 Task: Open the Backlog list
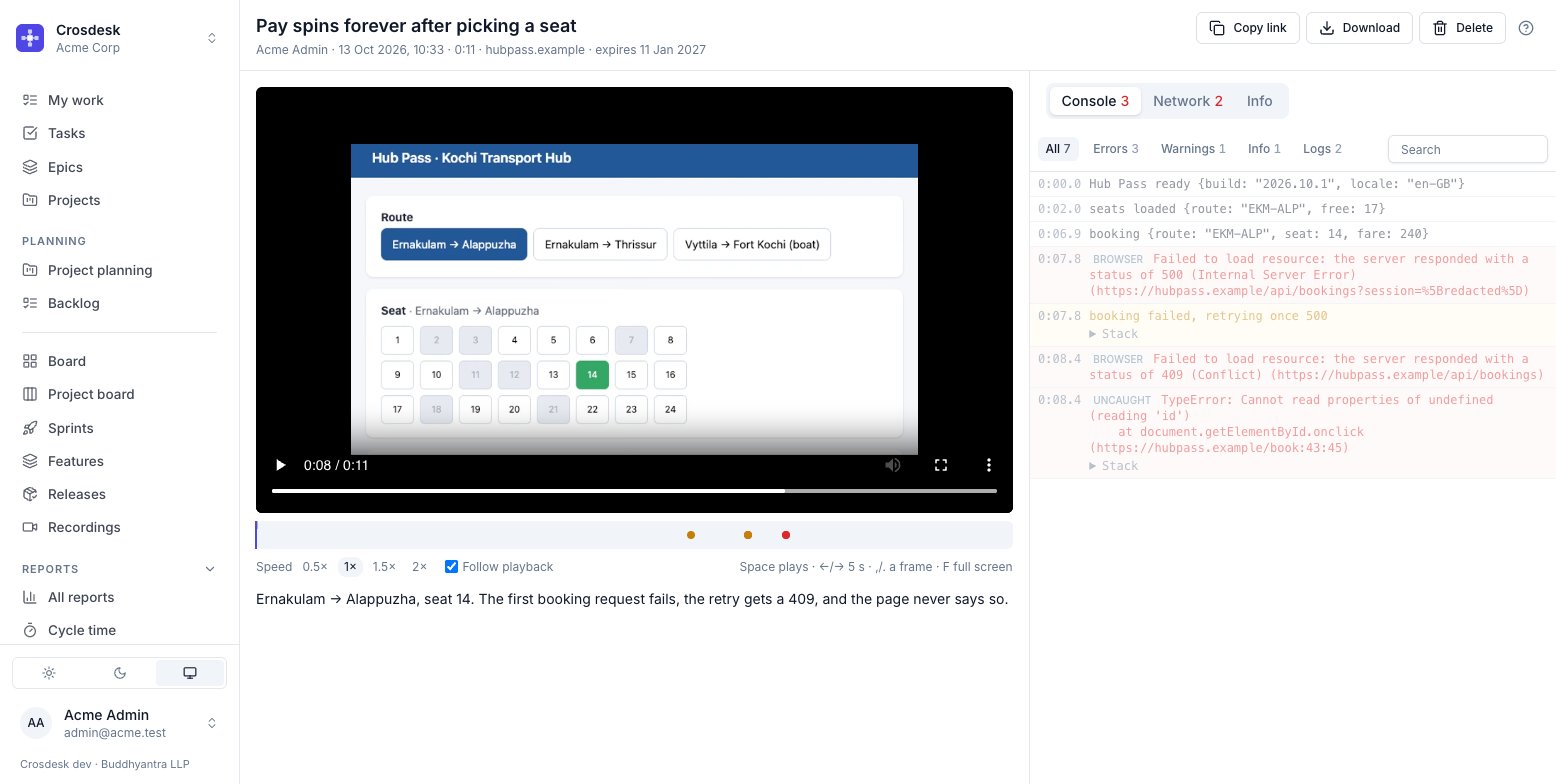coord(120,303)
